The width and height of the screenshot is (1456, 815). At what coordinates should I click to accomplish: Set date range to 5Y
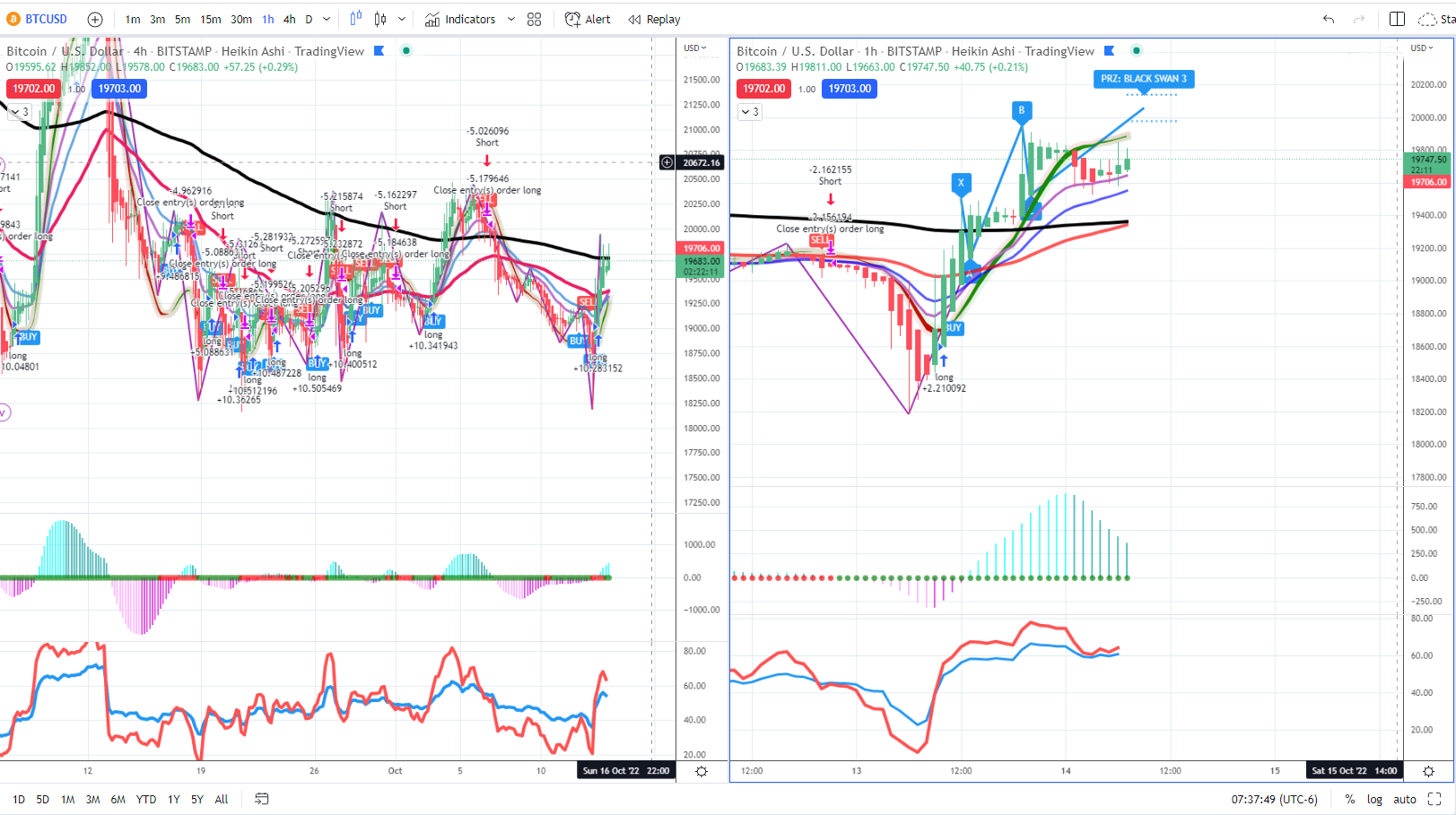point(197,799)
